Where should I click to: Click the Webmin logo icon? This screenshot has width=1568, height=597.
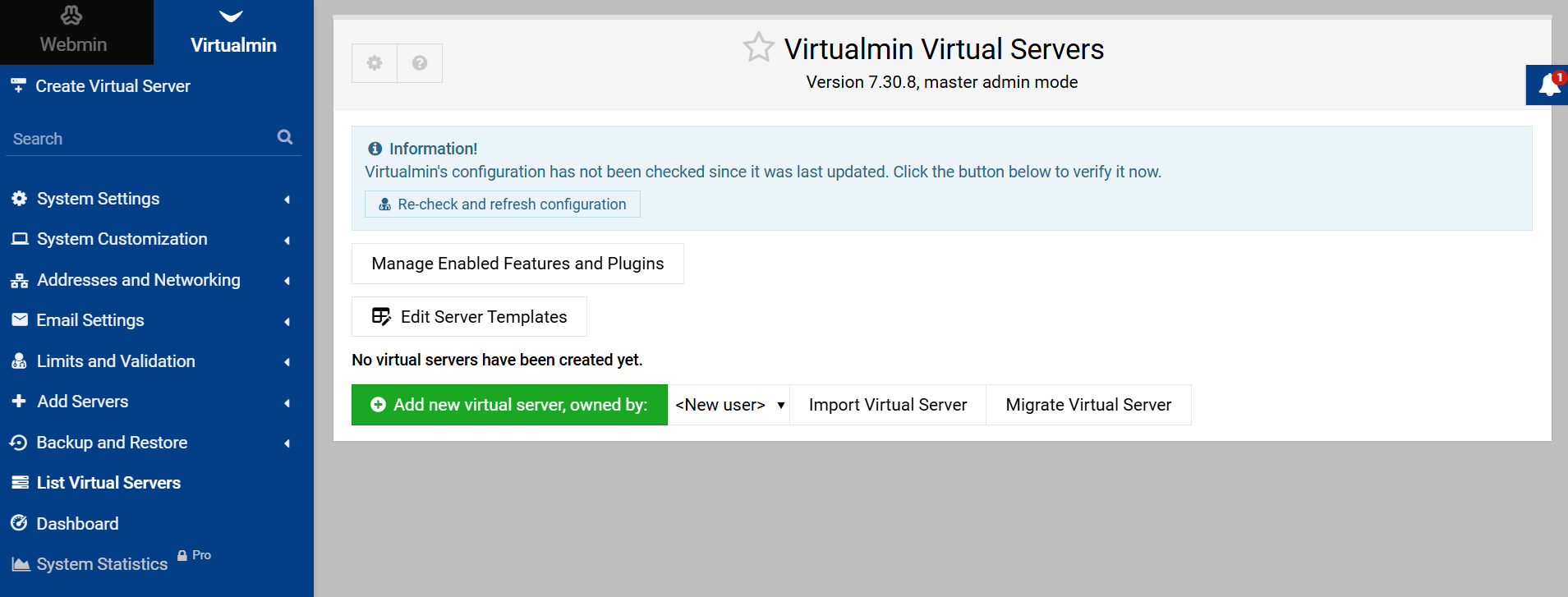tap(71, 15)
